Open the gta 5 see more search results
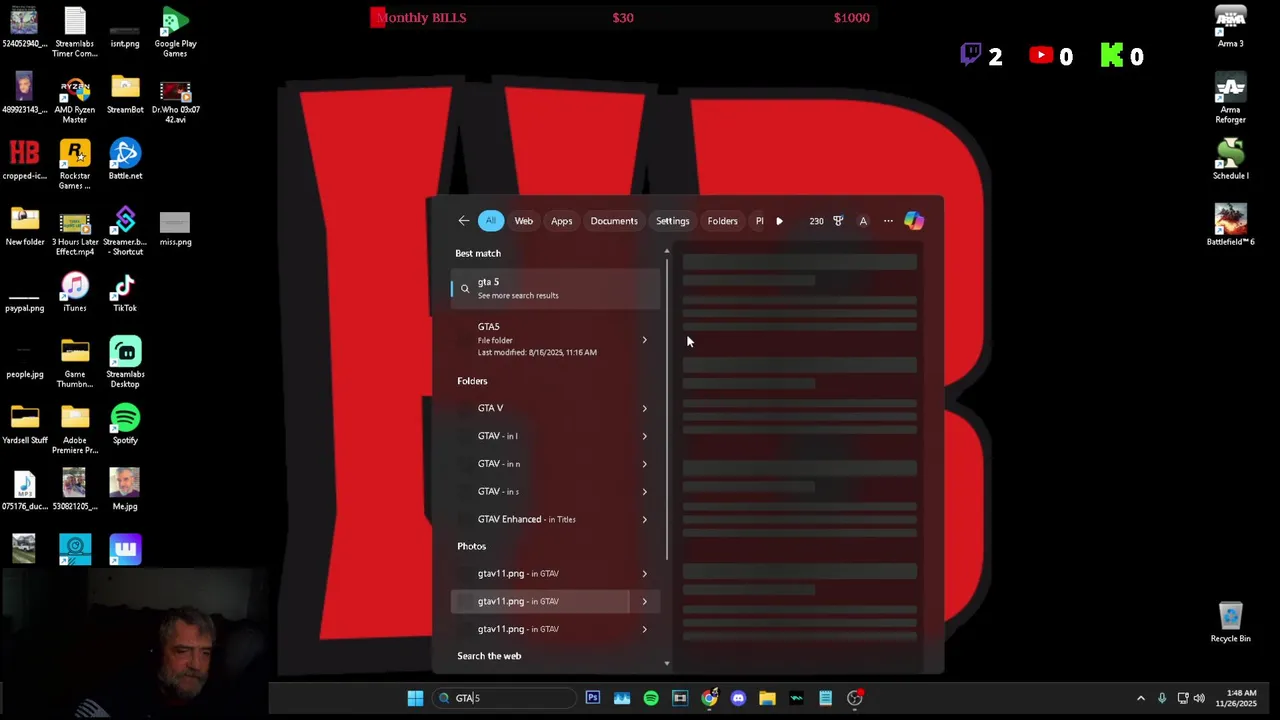The height and width of the screenshot is (720, 1280). (x=555, y=288)
